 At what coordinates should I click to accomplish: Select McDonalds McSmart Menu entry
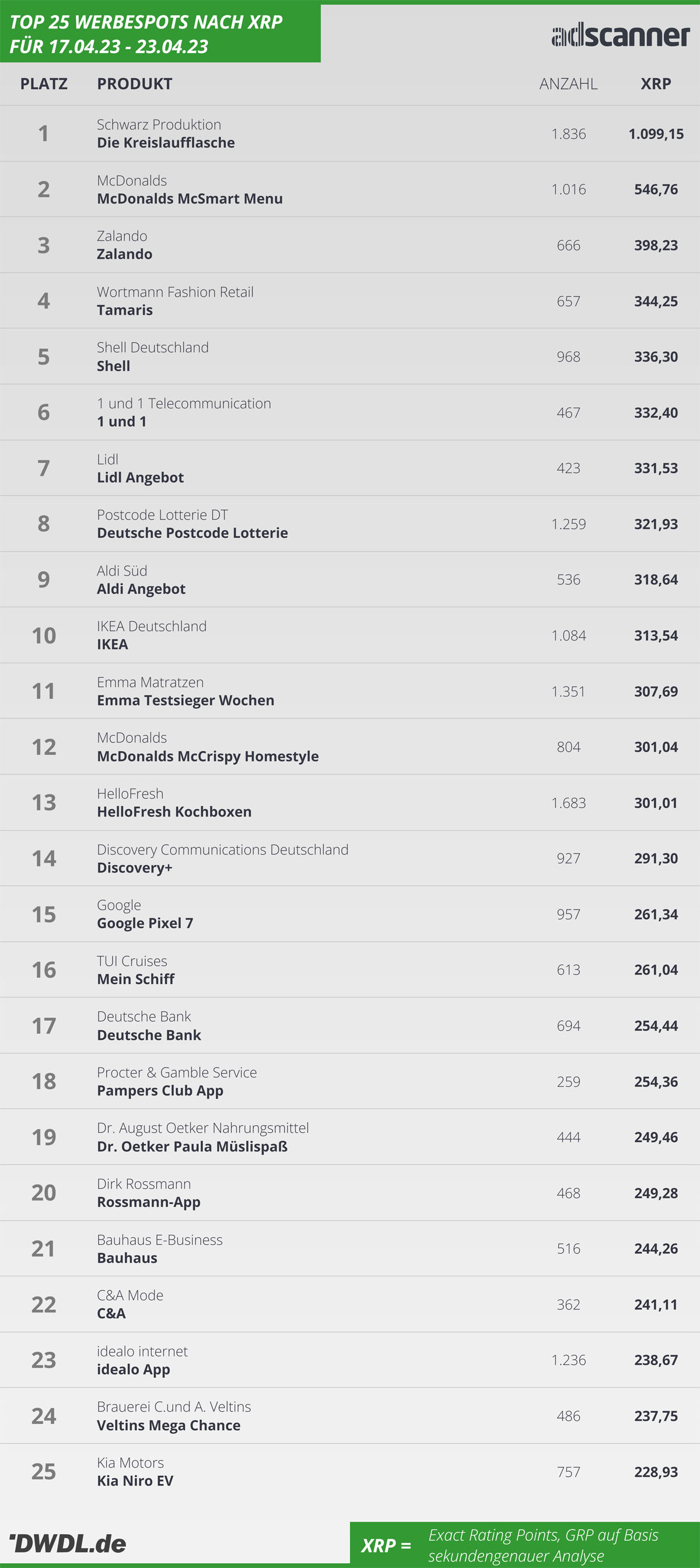[190, 198]
